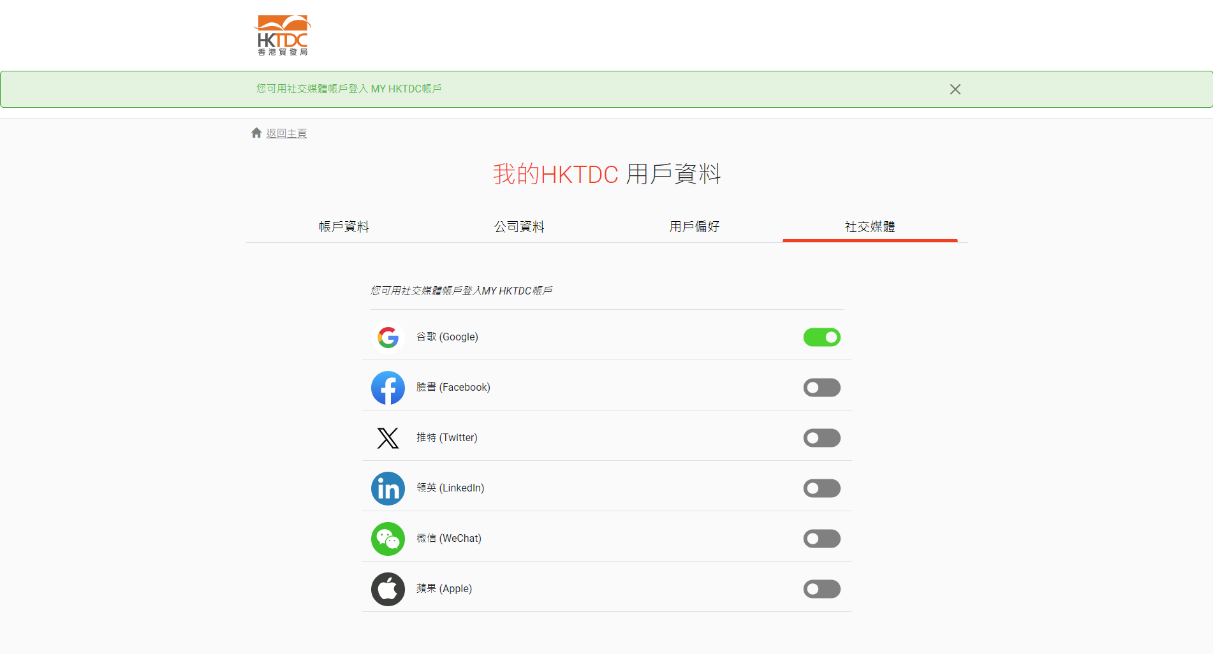Enable the Facebook login toggle

click(x=821, y=388)
